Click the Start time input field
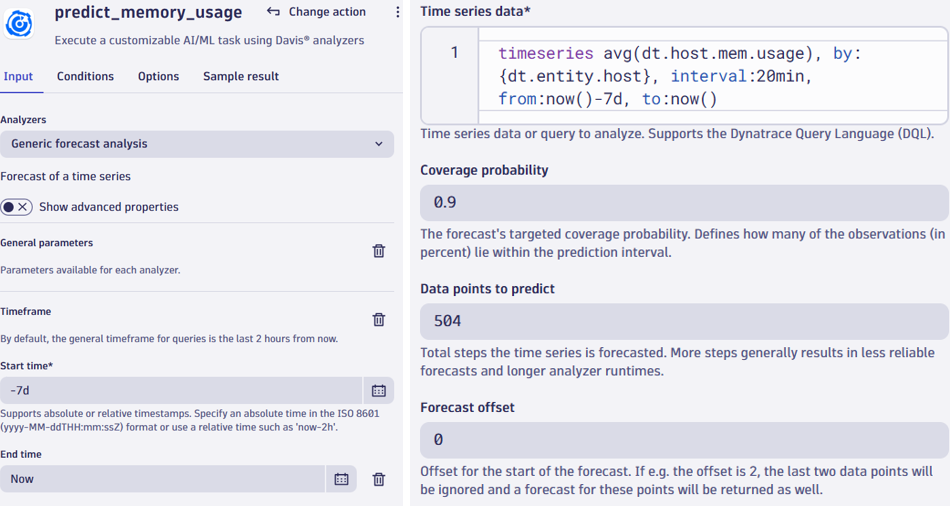The height and width of the screenshot is (507, 950). point(180,391)
